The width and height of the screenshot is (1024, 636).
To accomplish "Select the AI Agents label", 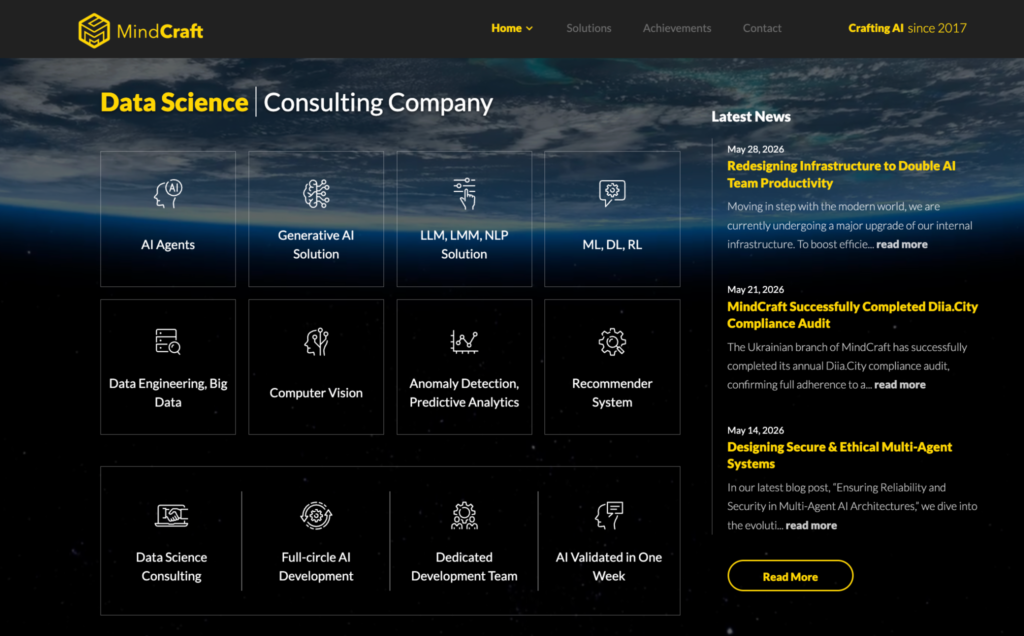I will tap(168, 245).
